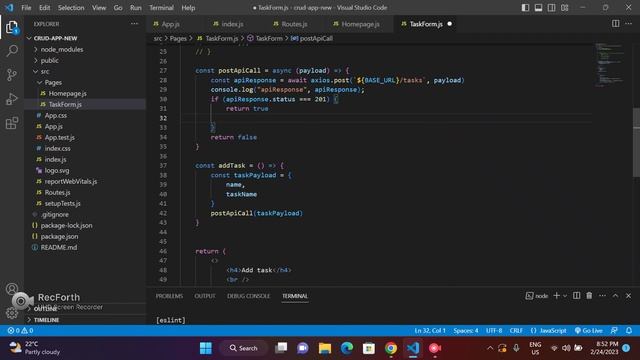
Task: Click postApiCall breadcrumb item
Action: point(312,38)
